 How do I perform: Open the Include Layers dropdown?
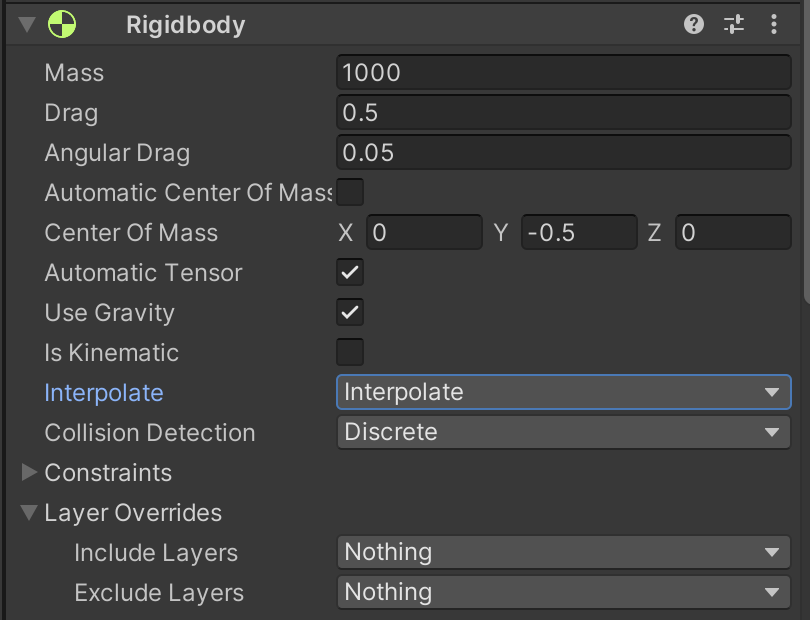[563, 552]
